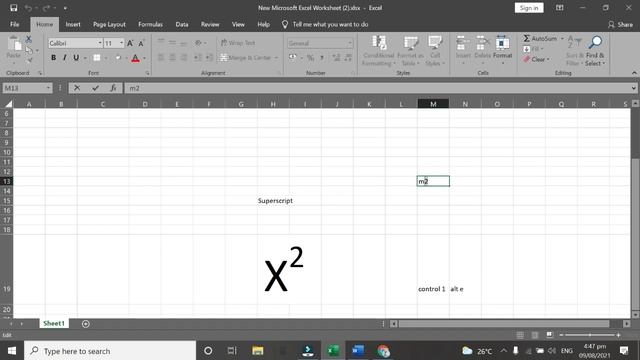Click the horizontal scrollbar
Screen dimensions: 640x360
click(504, 324)
